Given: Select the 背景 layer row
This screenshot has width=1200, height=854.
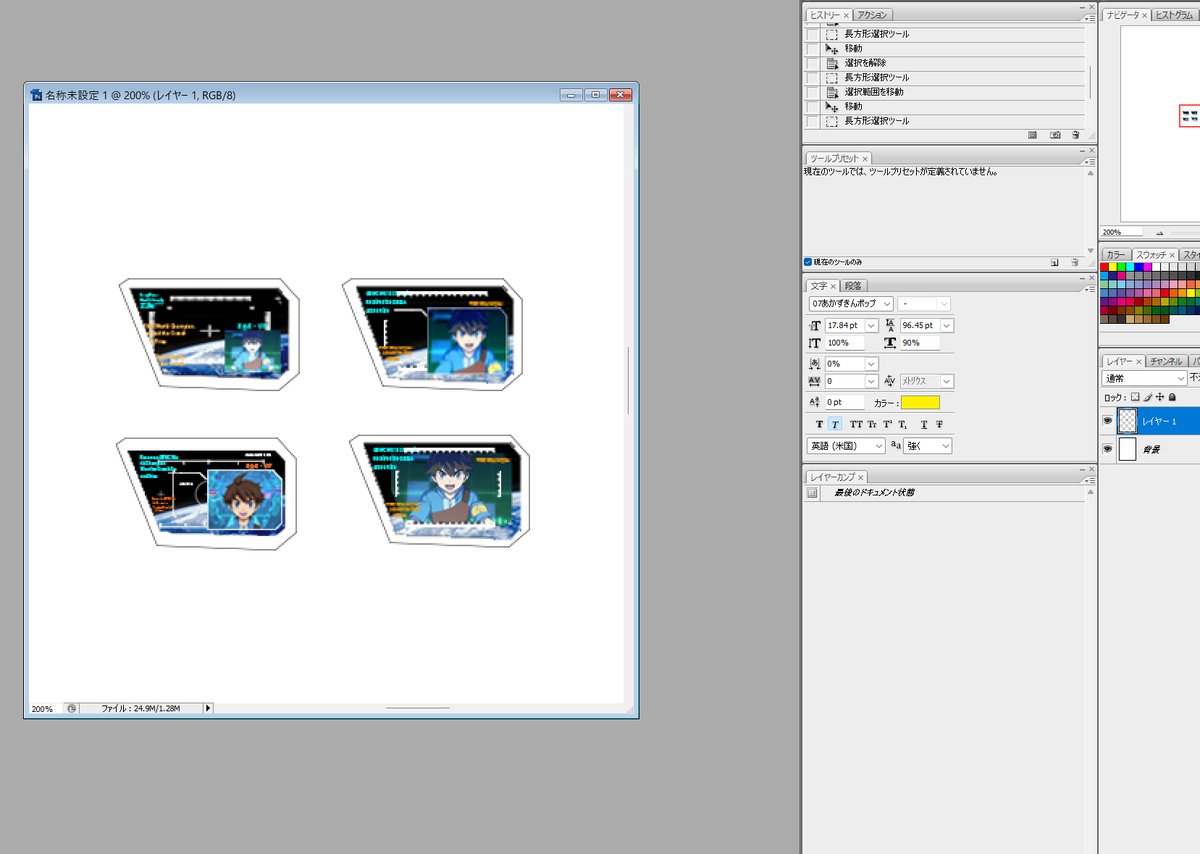Looking at the screenshot, I should pos(1150,450).
